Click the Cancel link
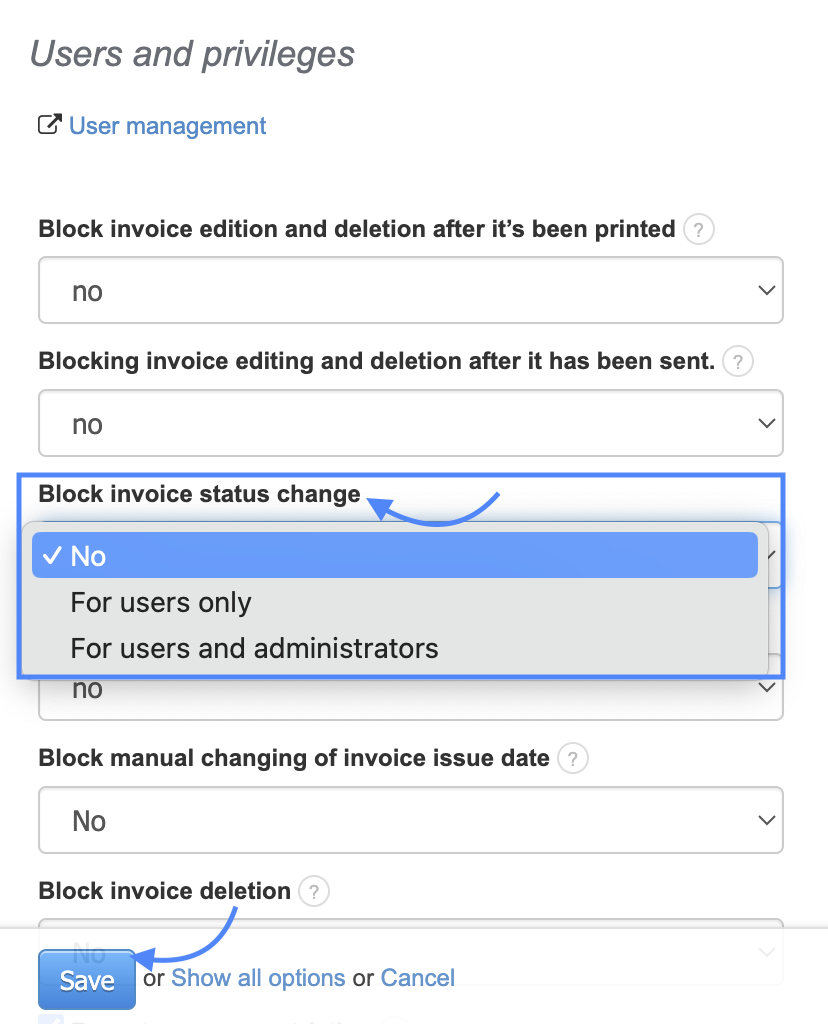The image size is (828, 1024). (x=417, y=978)
